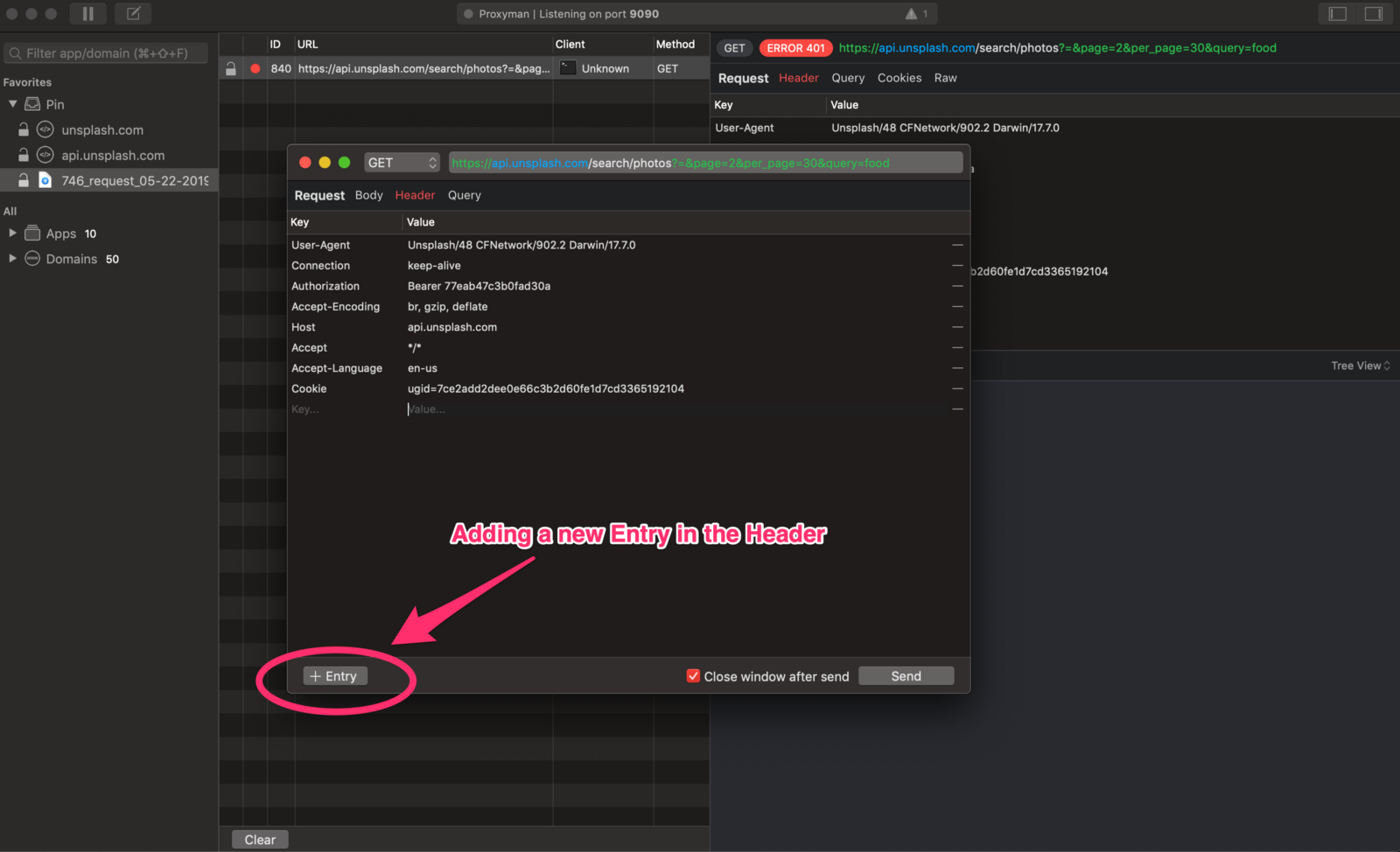Click the Pin folder icon
The image size is (1400, 852).
click(32, 104)
